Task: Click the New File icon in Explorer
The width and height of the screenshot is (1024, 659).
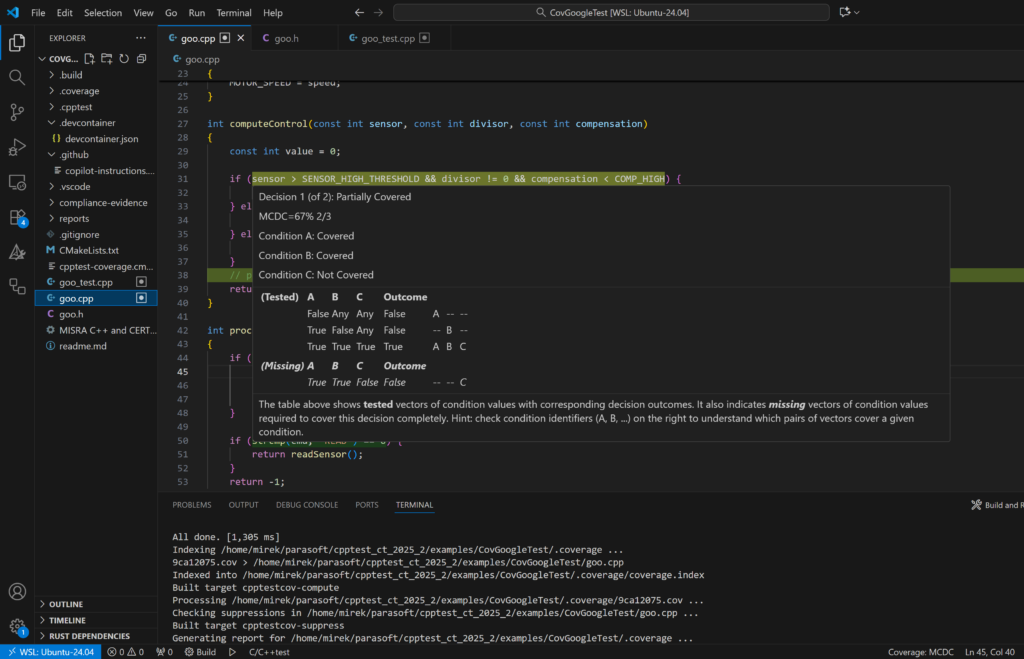Action: (x=89, y=58)
